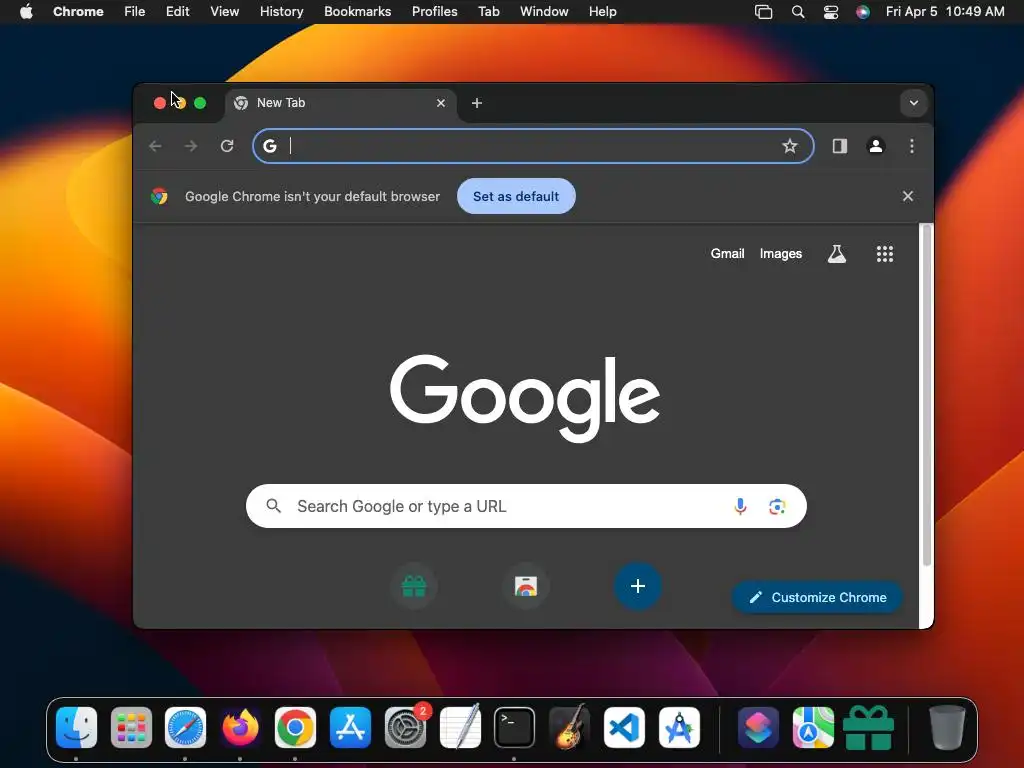Launch Firefox from the Dock

[240, 727]
